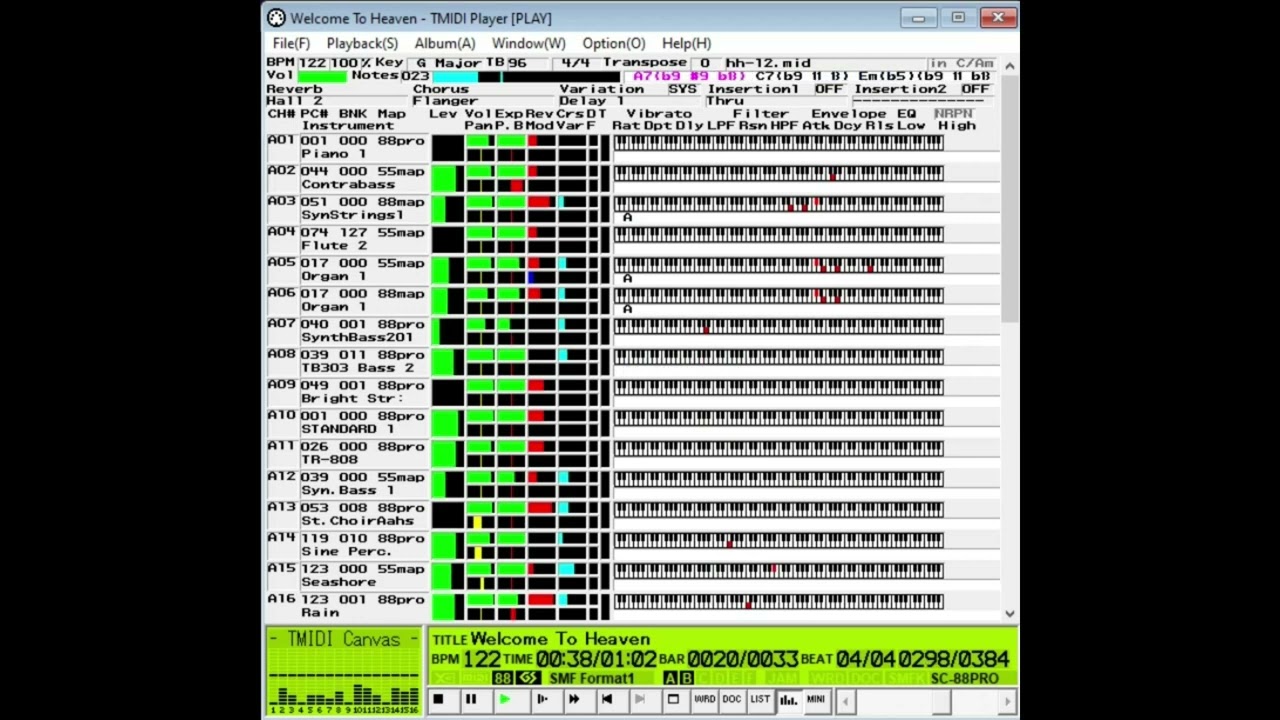Click the channel list scroll-down arrow
This screenshot has height=720, width=1280.
(1009, 613)
